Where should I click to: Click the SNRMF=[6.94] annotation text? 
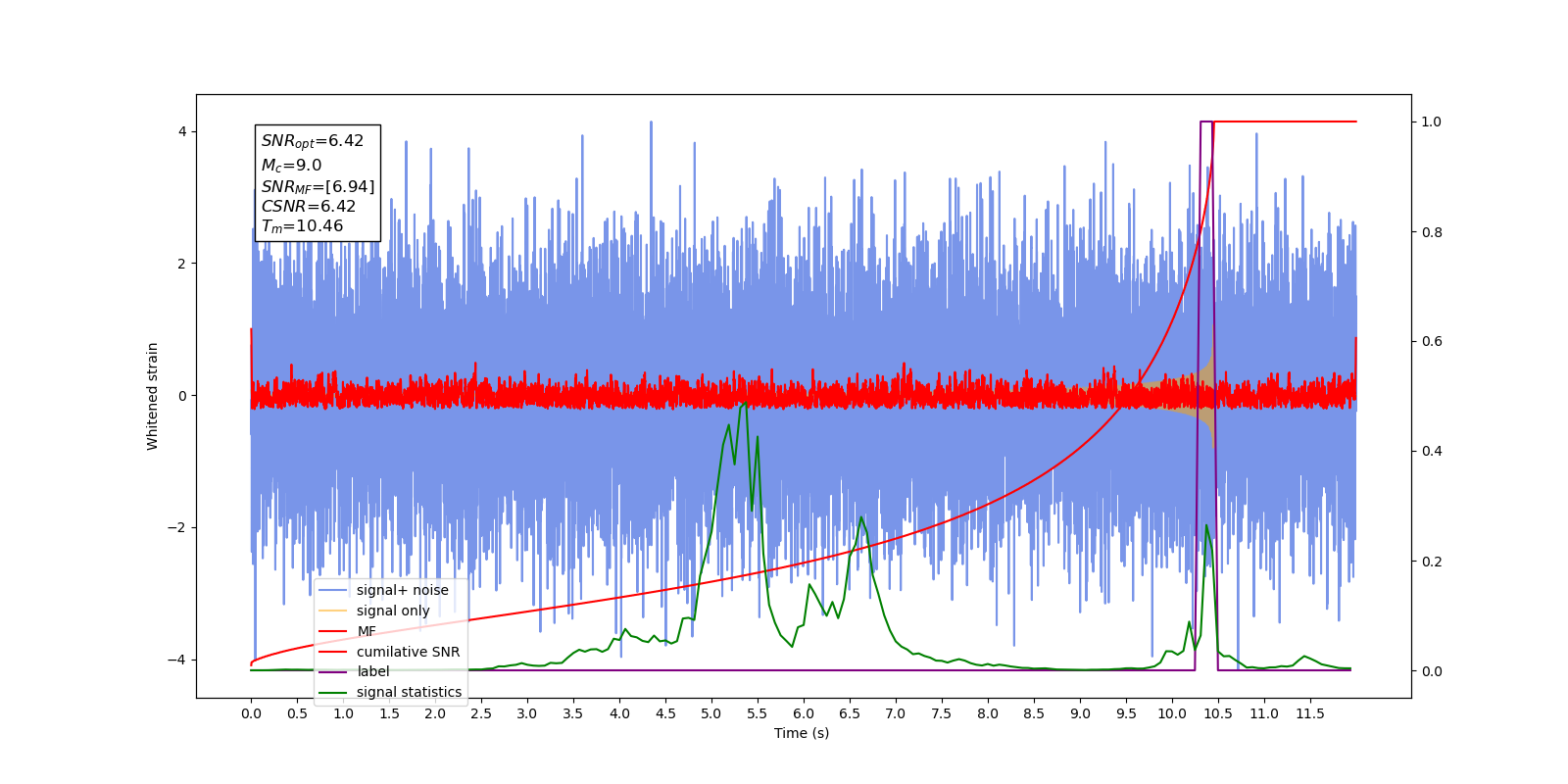[x=318, y=186]
